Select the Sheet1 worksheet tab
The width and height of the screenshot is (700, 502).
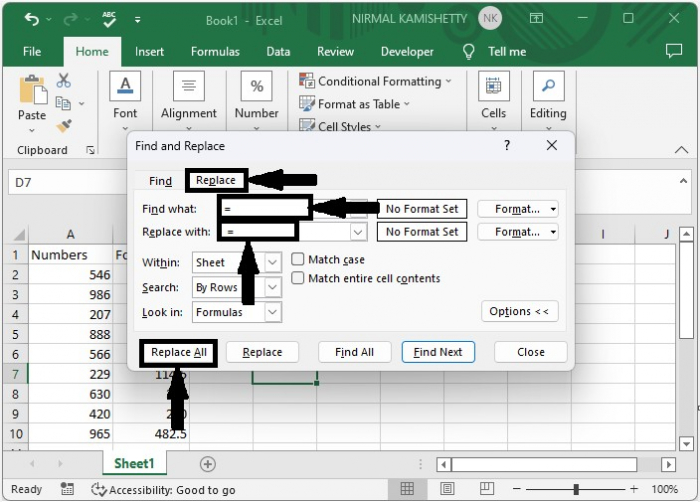click(134, 464)
